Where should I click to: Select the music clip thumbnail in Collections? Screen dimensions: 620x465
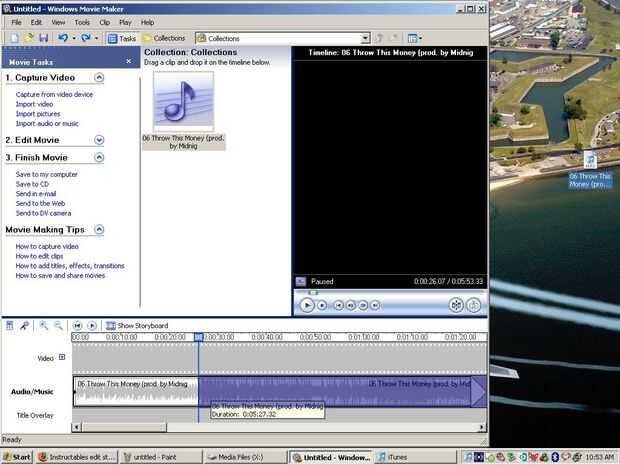pos(183,102)
